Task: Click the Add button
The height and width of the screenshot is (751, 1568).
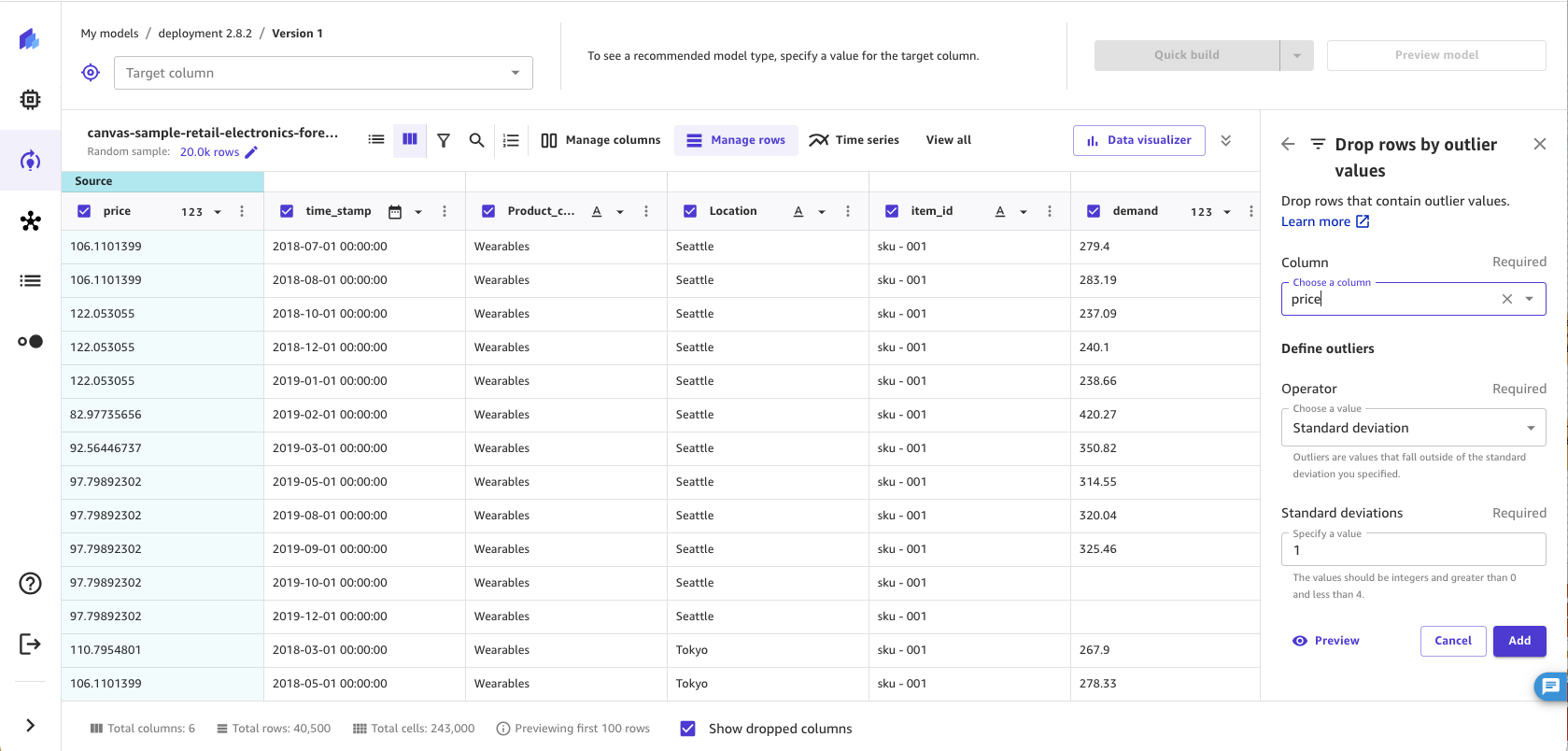Action: tap(1519, 641)
